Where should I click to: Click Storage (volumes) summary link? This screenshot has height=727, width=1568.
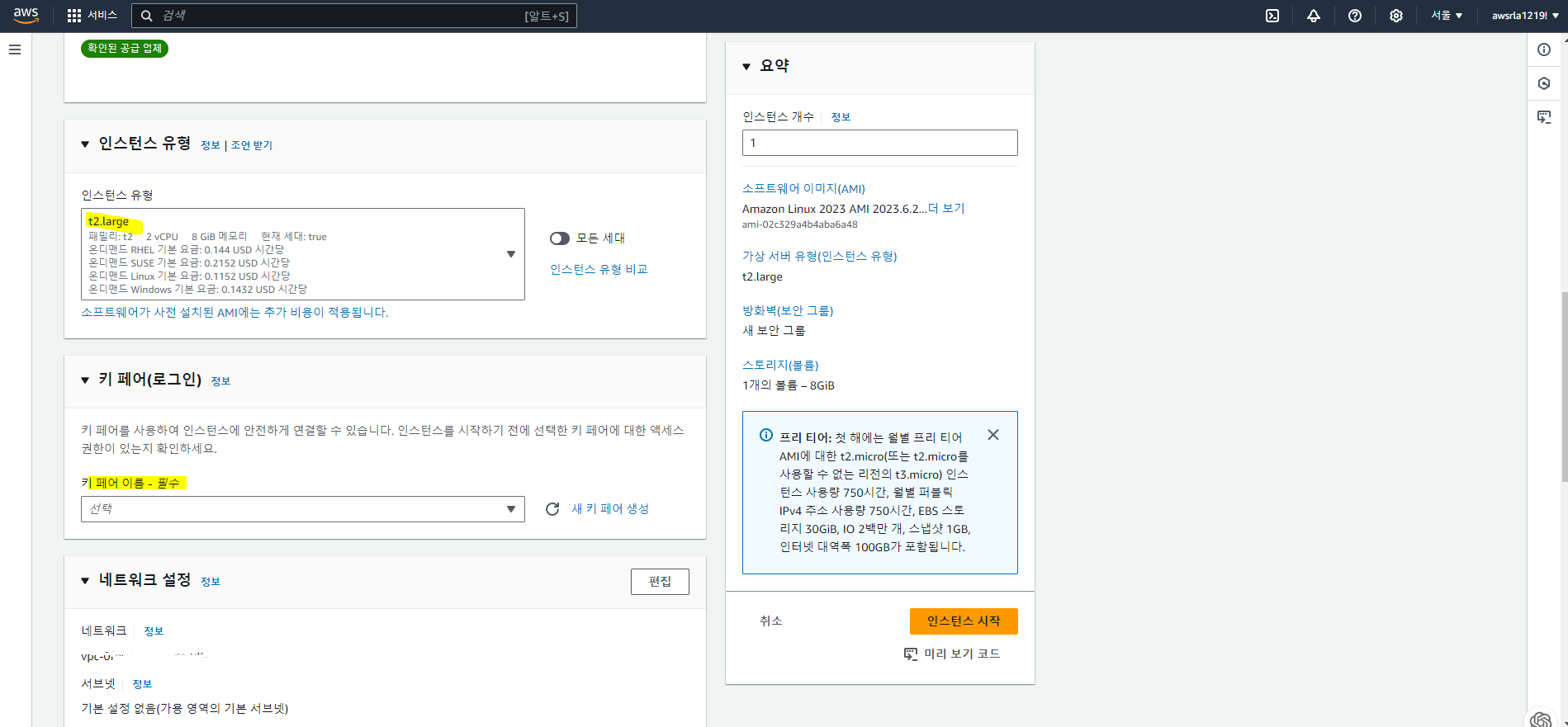(780, 366)
